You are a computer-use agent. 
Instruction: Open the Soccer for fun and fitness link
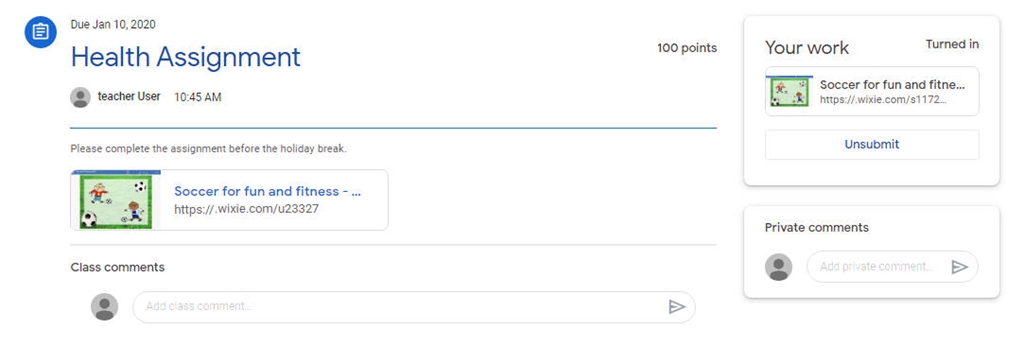(268, 191)
